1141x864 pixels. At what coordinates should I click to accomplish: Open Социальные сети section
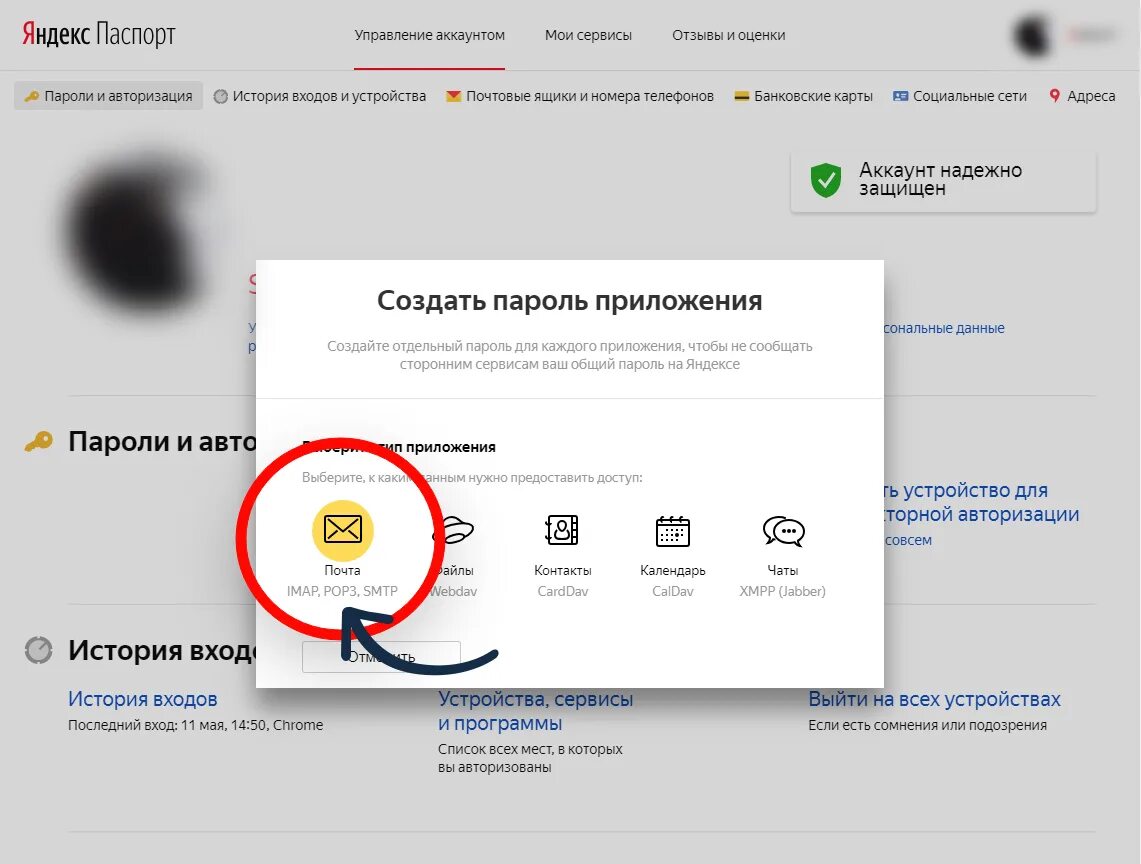pyautogui.click(x=960, y=96)
